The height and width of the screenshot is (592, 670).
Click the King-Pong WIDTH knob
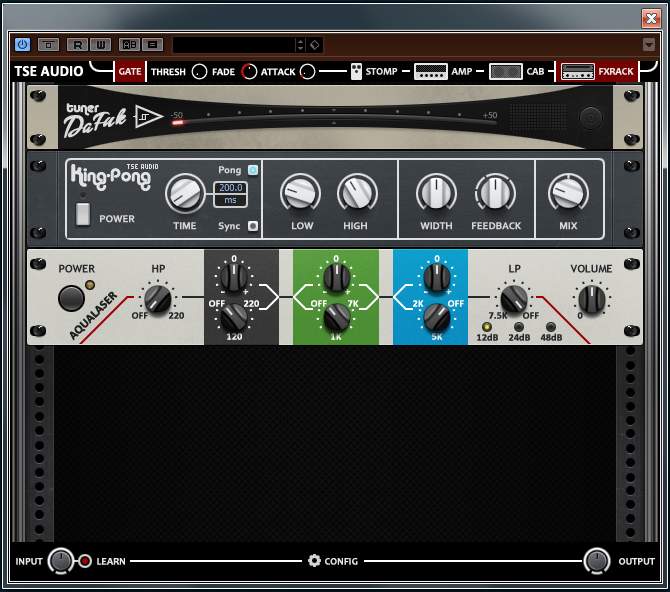436,193
